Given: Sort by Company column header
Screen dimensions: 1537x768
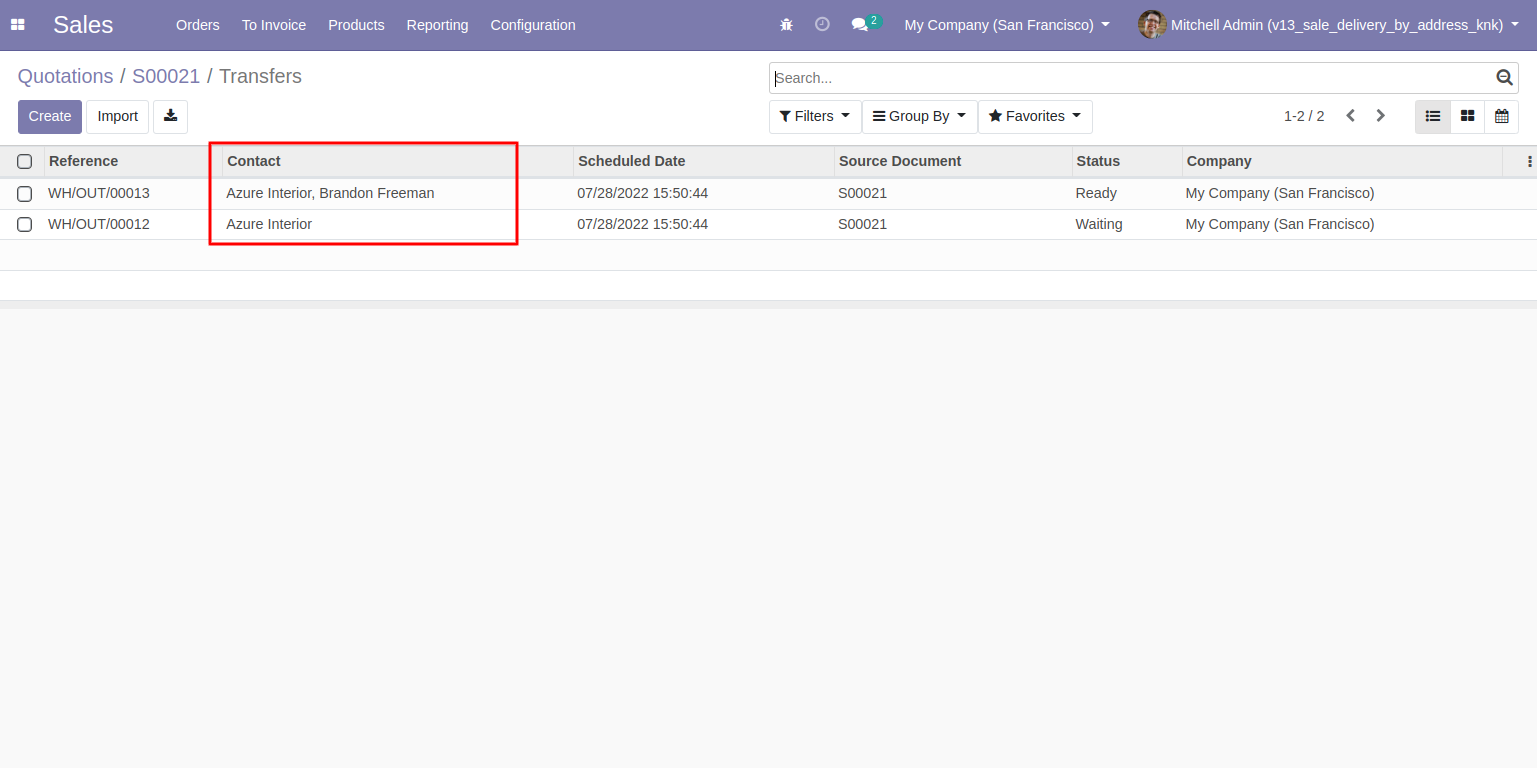Looking at the screenshot, I should (1342, 161).
